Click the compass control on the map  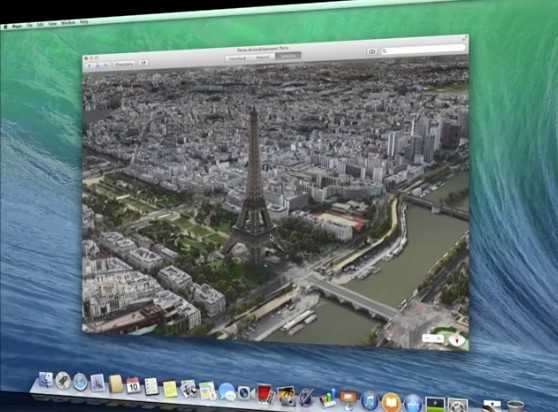coord(458,340)
